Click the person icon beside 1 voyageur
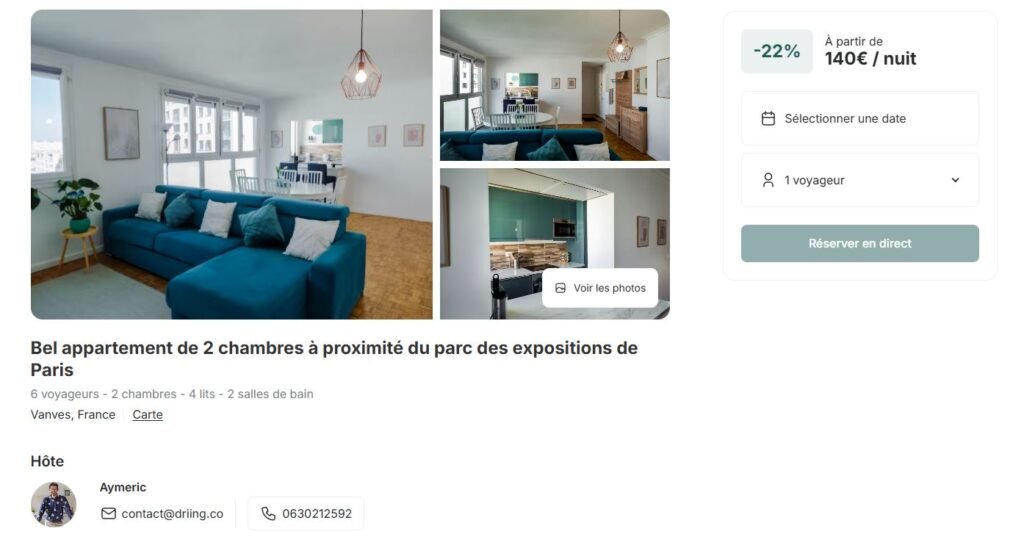The height and width of the screenshot is (556, 1024). (768, 180)
